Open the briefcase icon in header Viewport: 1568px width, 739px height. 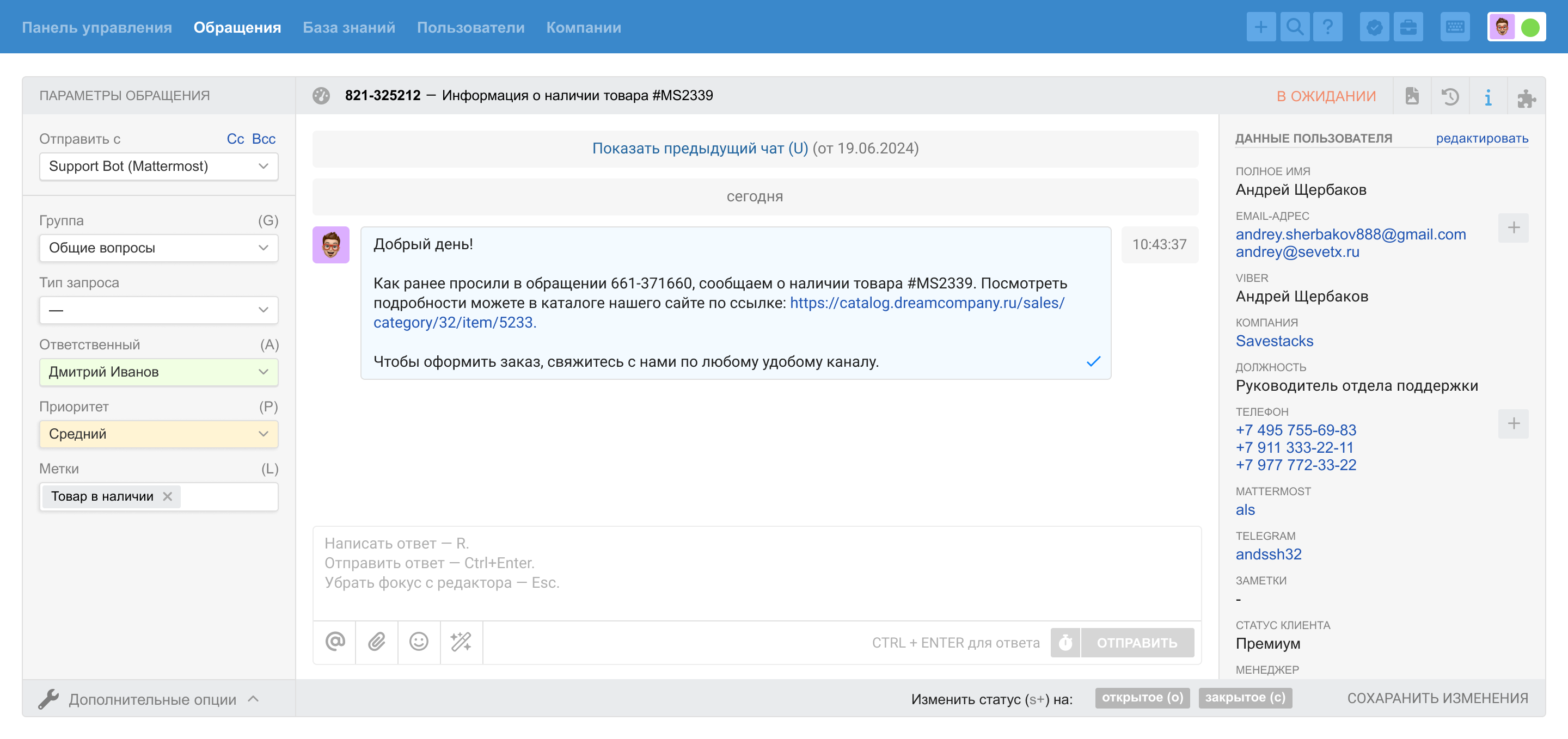pos(1408,27)
